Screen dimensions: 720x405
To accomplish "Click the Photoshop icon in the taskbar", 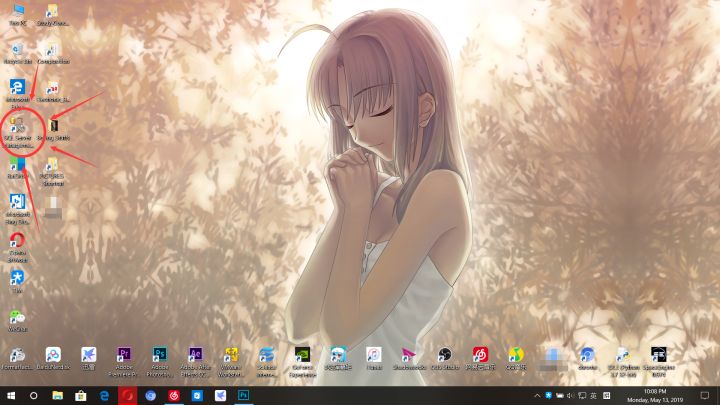I will (244, 396).
